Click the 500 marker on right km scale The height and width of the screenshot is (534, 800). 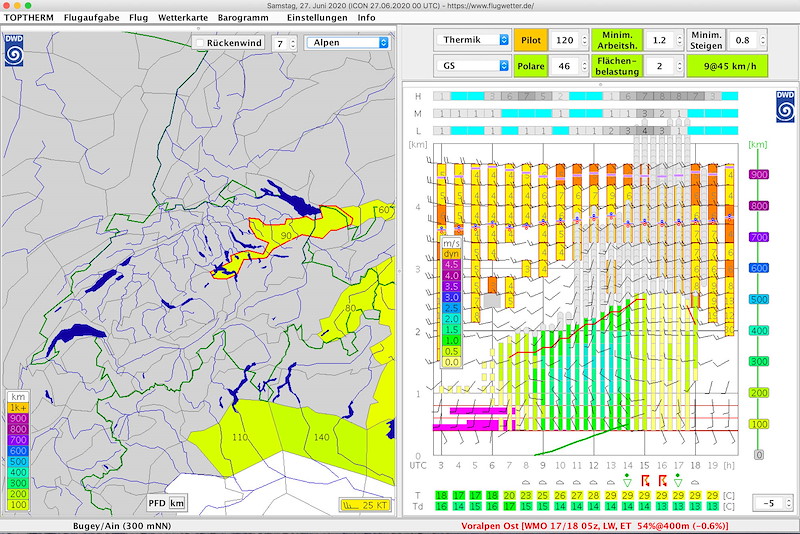(x=759, y=299)
